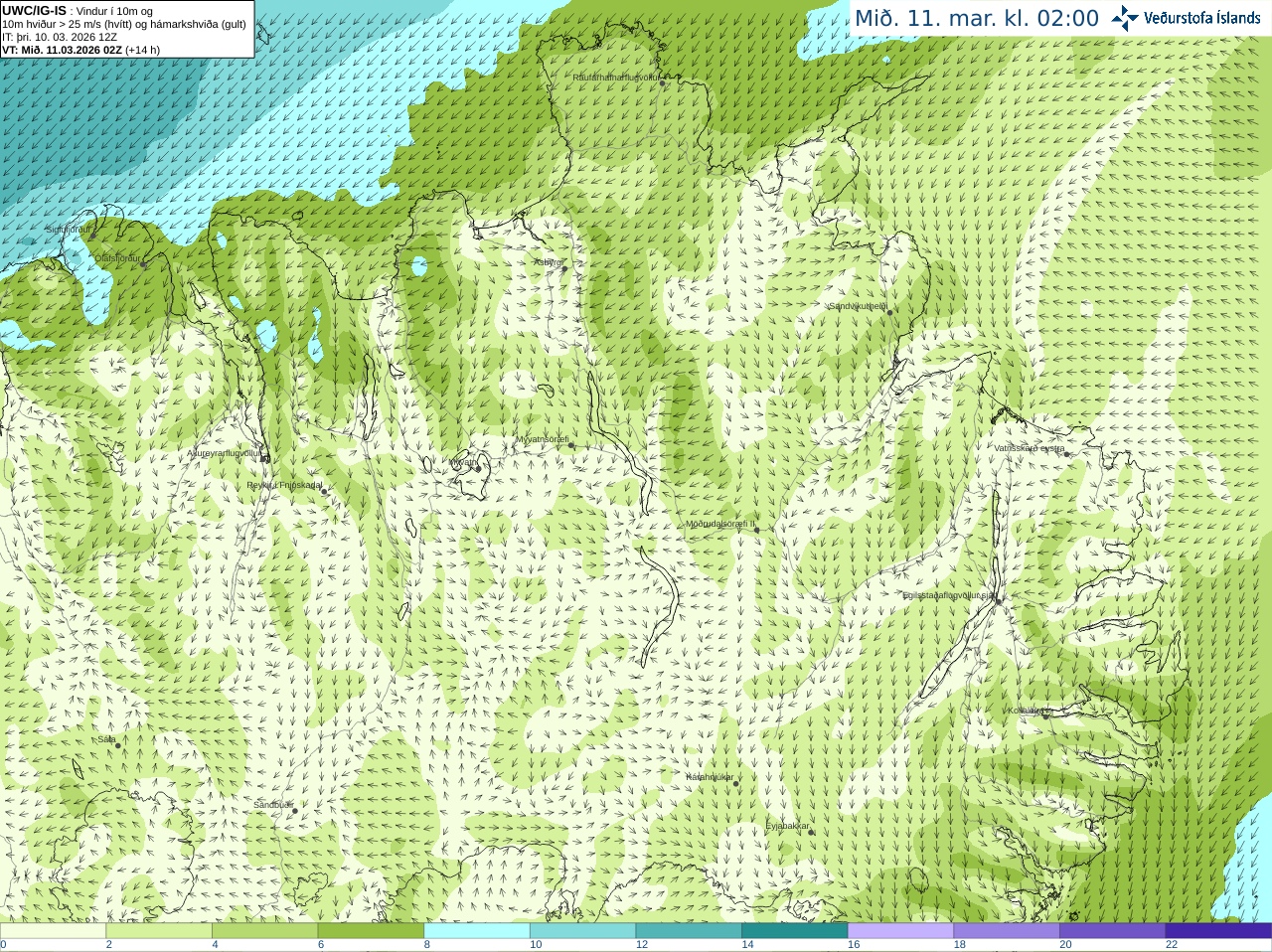Click the 18–20 m/s purple legend swatch

click(1007, 931)
